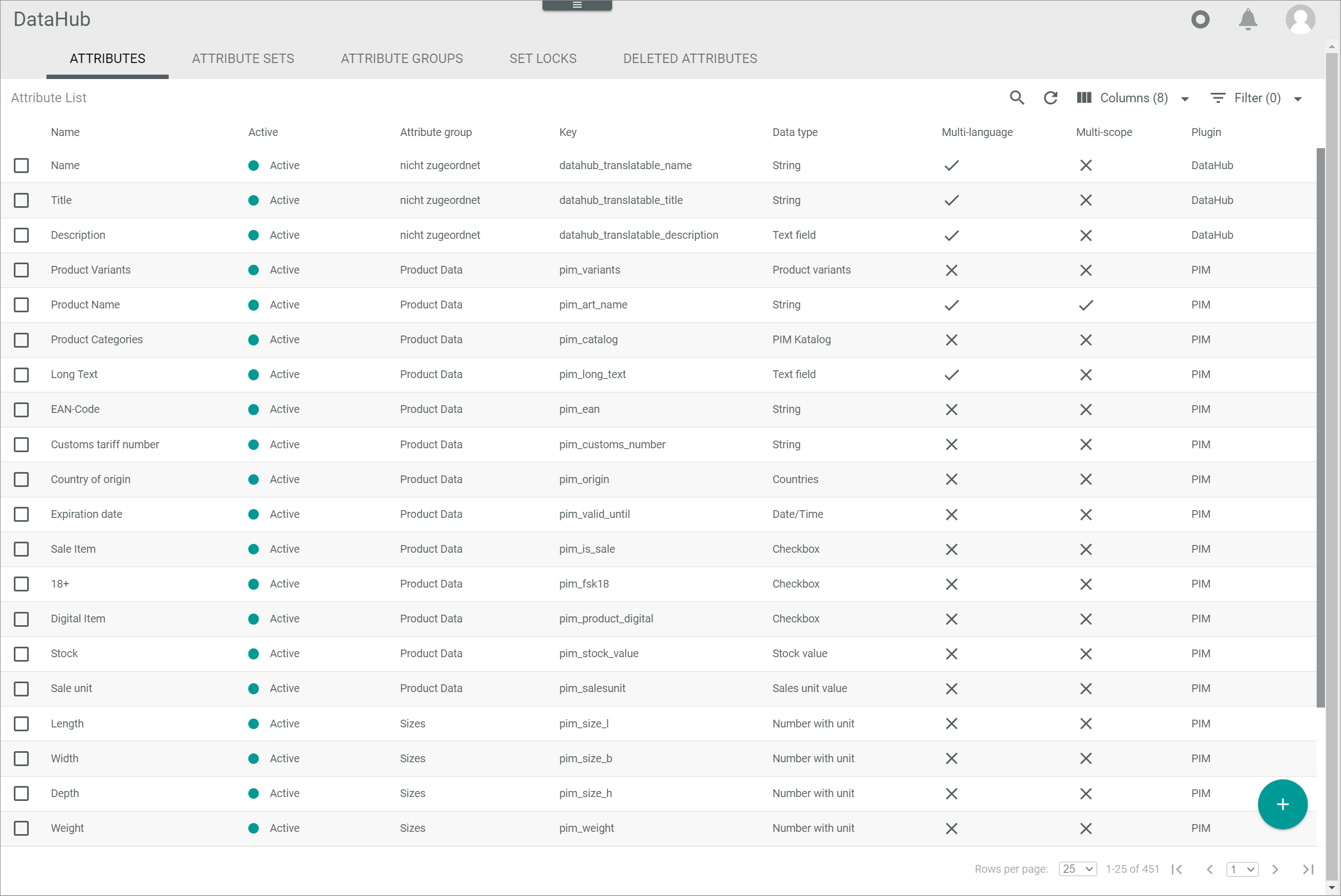
Task: Click the active status dot for Title
Action: 253,201
